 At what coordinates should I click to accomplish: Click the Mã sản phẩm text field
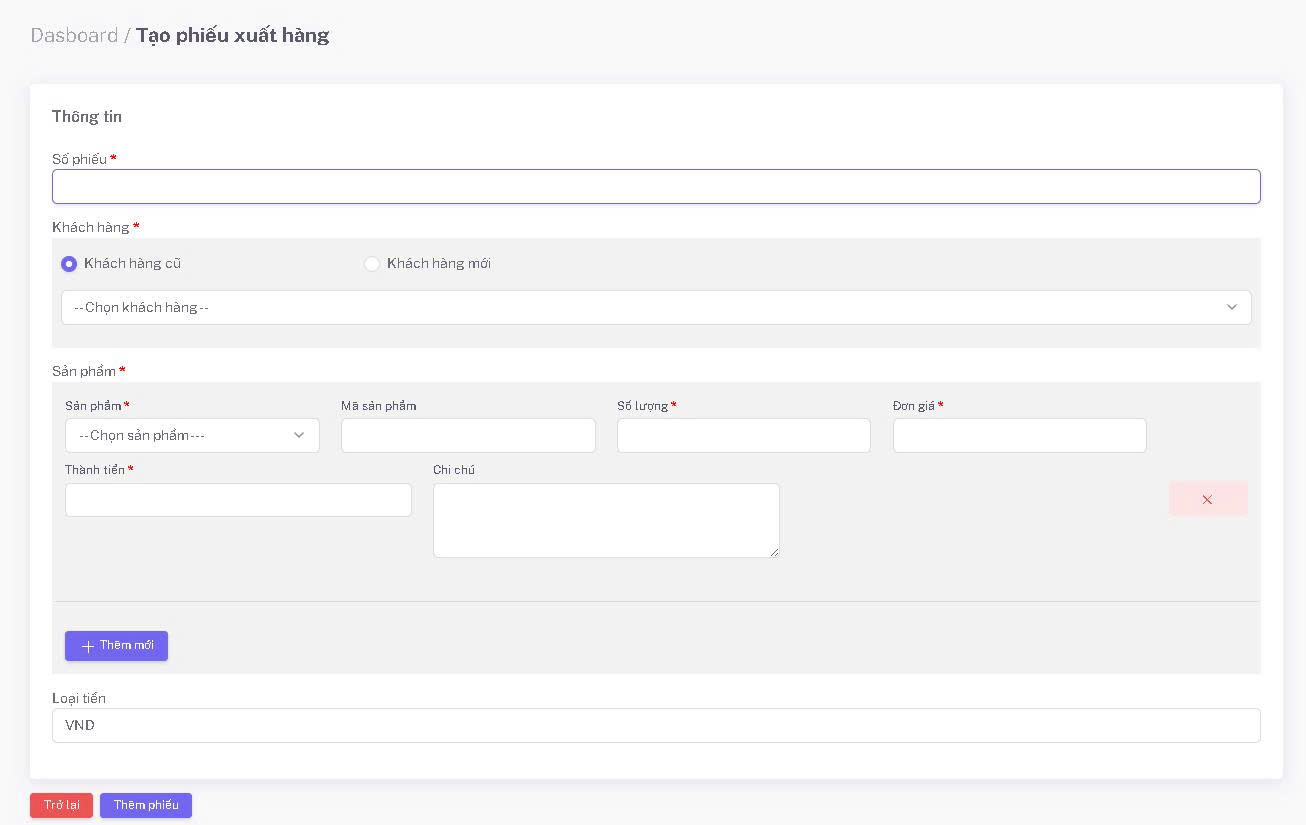[x=468, y=435]
